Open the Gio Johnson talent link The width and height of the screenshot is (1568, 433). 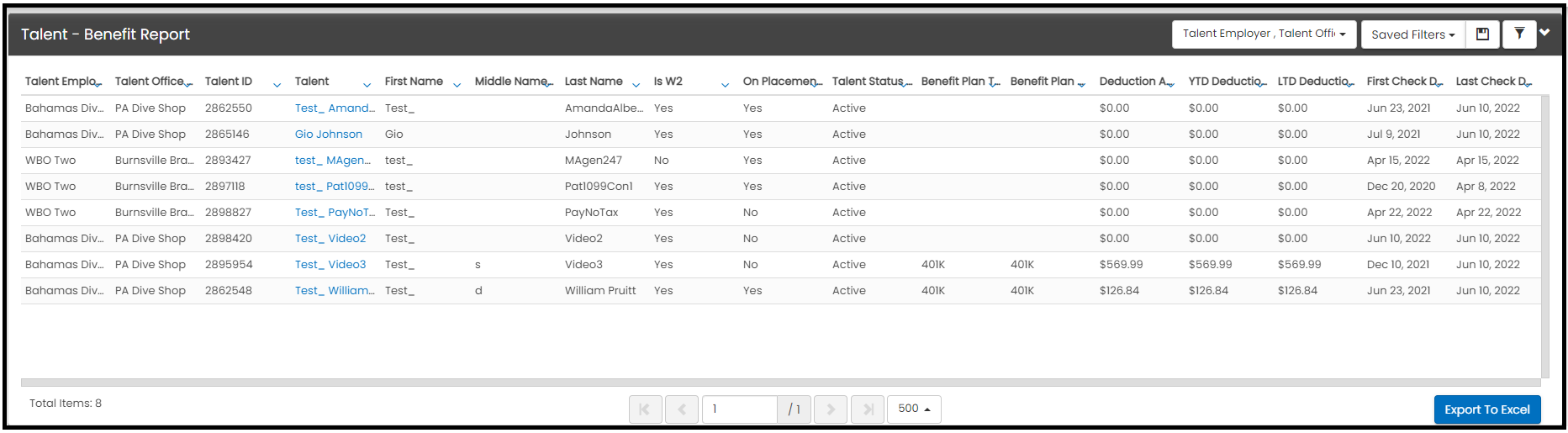(x=329, y=134)
